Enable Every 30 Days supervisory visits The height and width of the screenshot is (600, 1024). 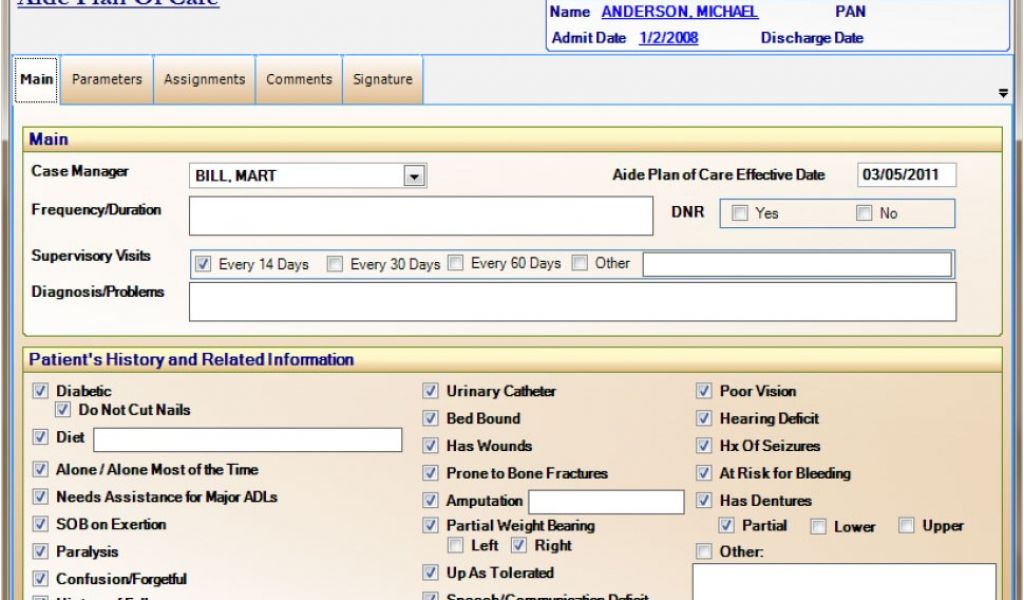336,265
